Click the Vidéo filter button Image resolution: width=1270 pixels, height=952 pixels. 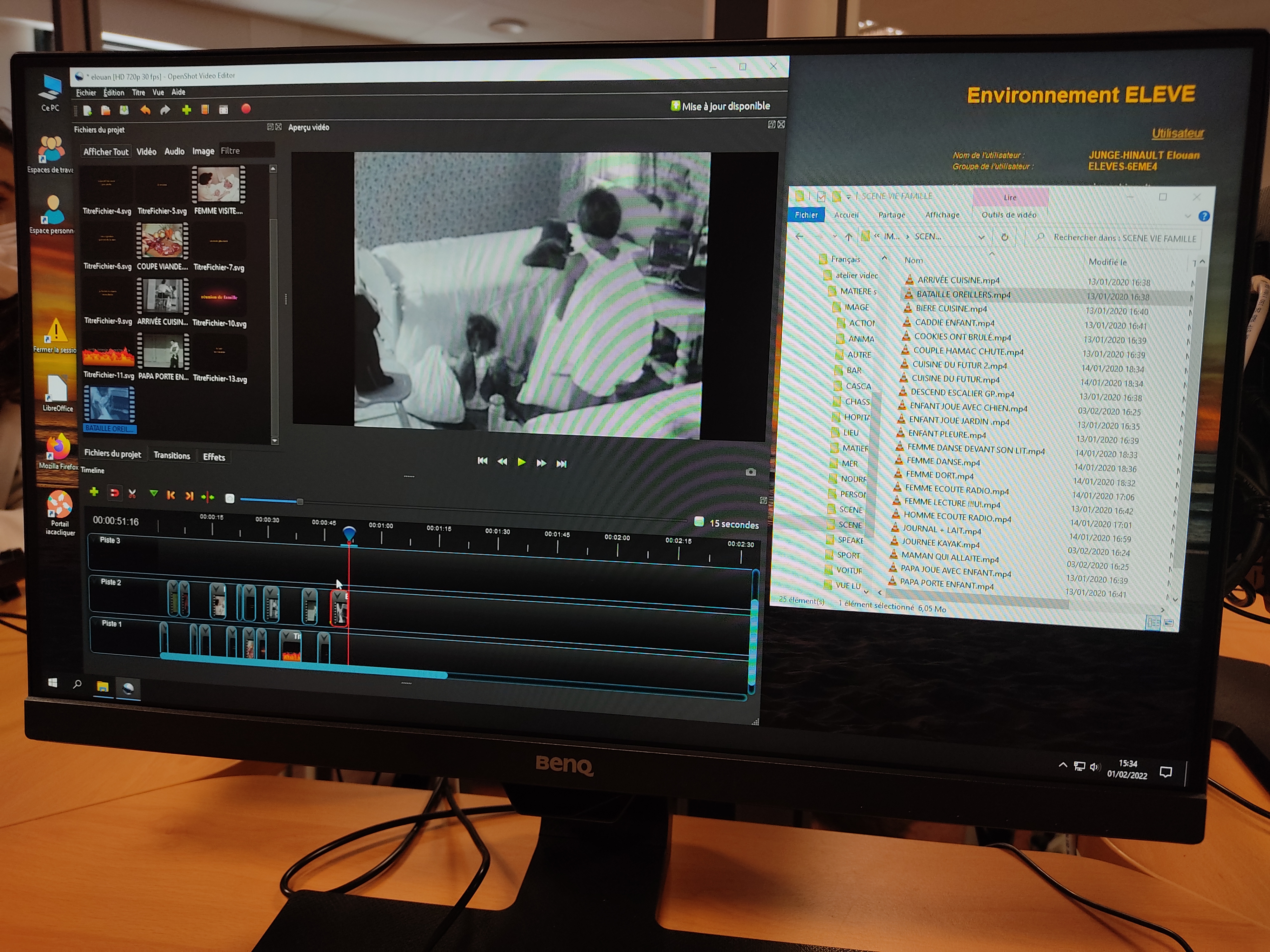(x=146, y=151)
